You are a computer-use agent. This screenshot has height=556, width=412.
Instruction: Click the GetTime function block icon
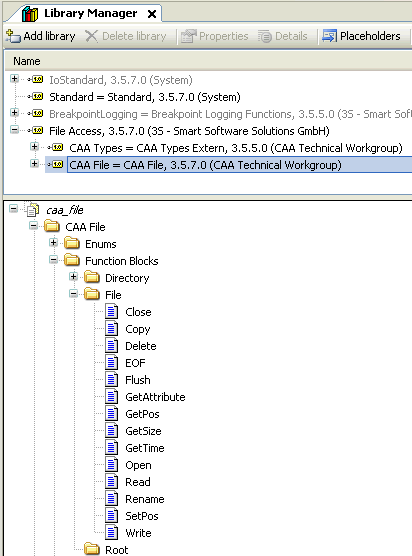[112, 448]
